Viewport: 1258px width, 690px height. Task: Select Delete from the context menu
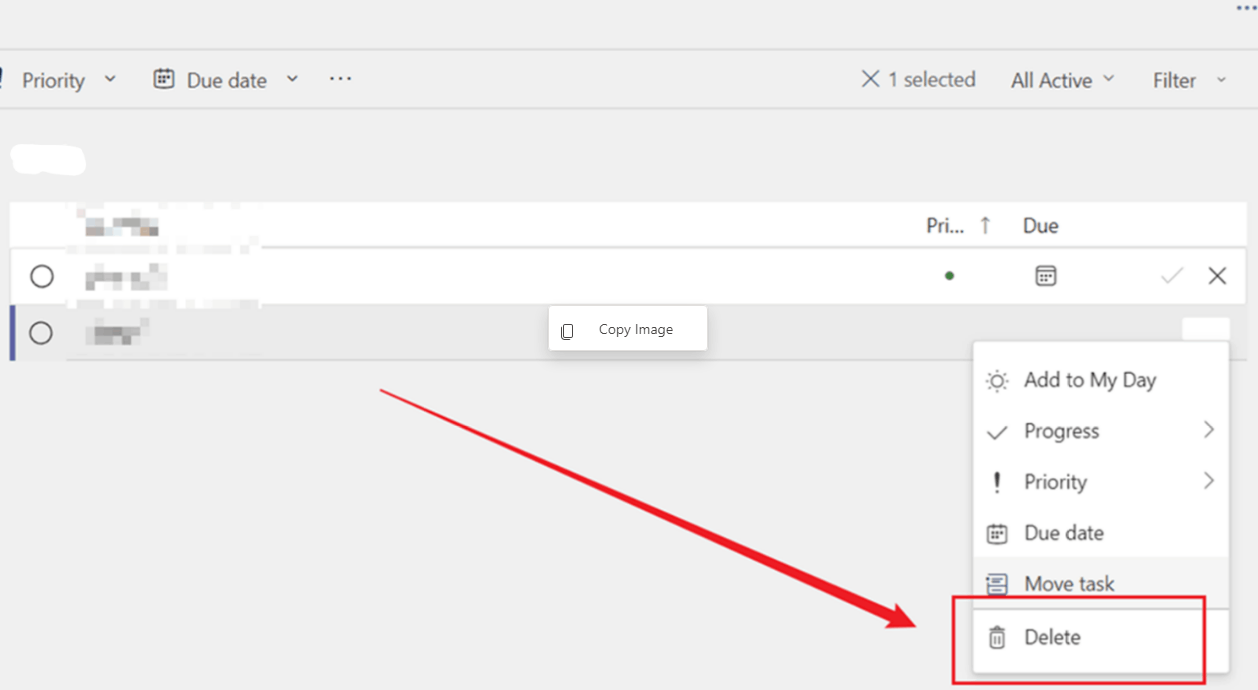click(1052, 637)
